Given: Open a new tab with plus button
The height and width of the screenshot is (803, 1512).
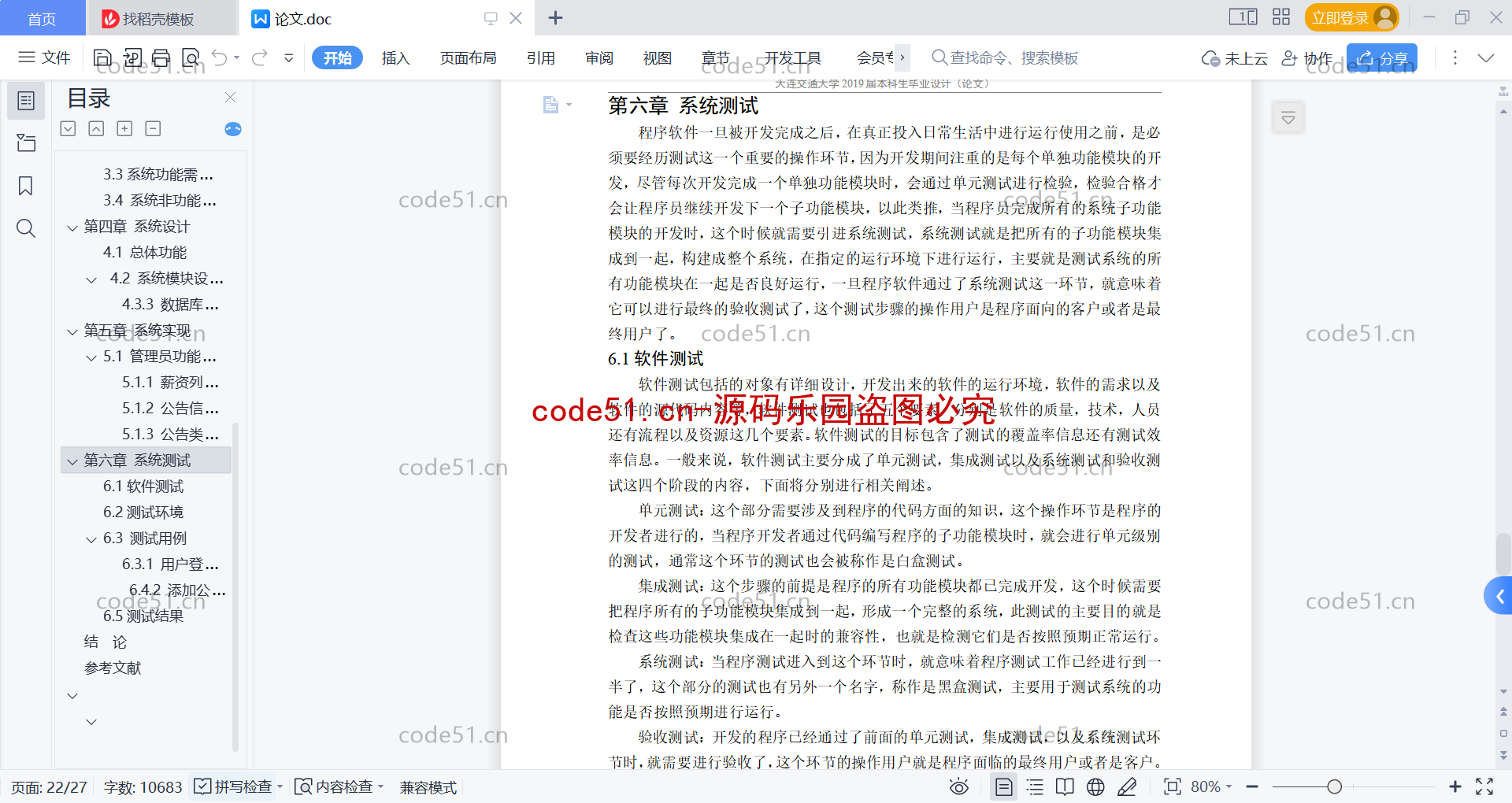Looking at the screenshot, I should click(x=555, y=17).
